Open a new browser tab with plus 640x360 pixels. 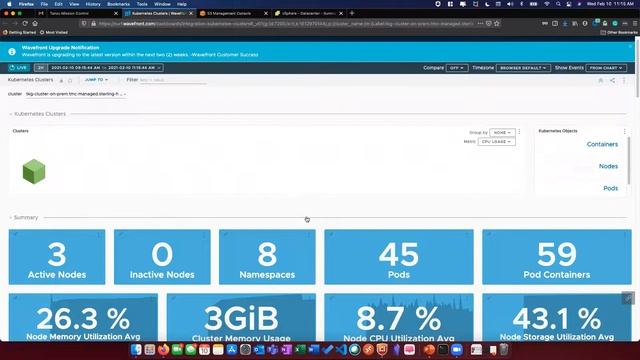(352, 13)
